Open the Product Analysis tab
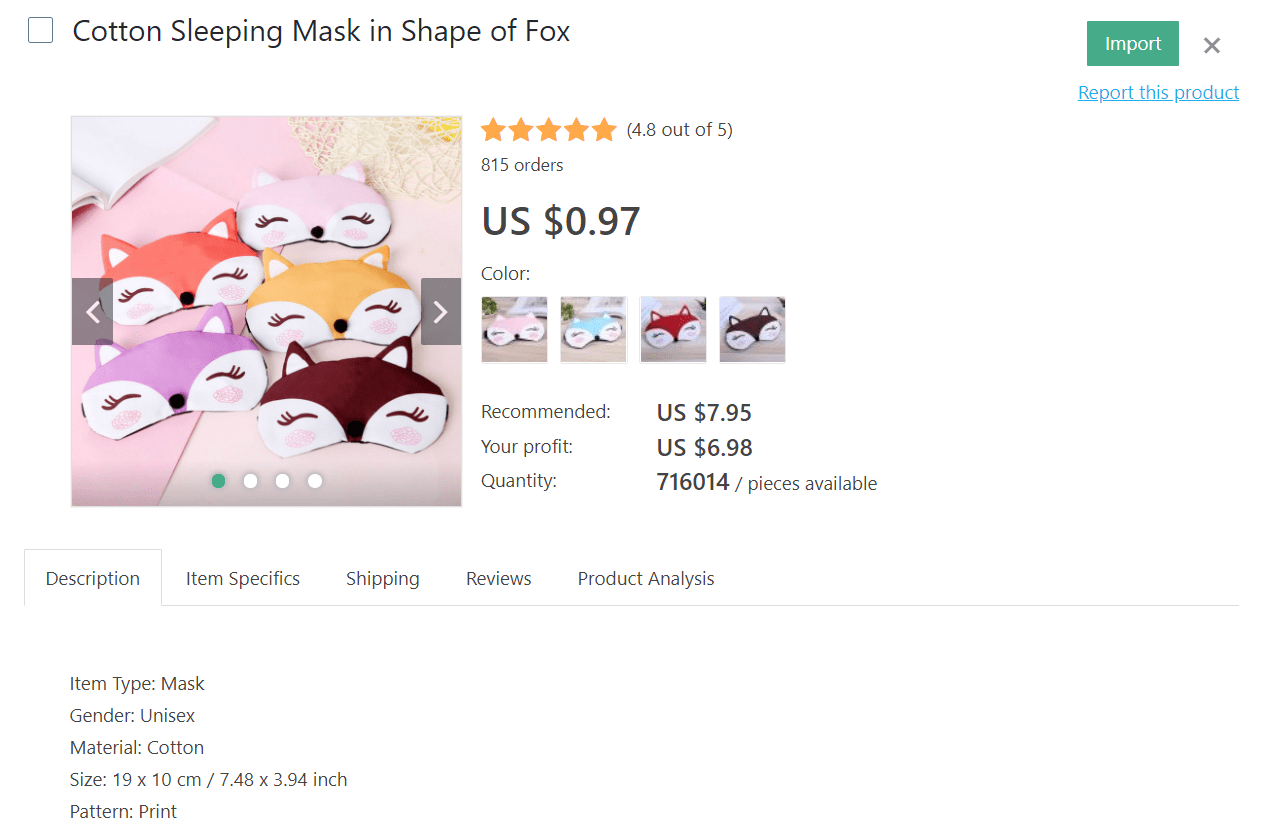Image resolution: width=1261 pixels, height=829 pixels. click(x=645, y=578)
